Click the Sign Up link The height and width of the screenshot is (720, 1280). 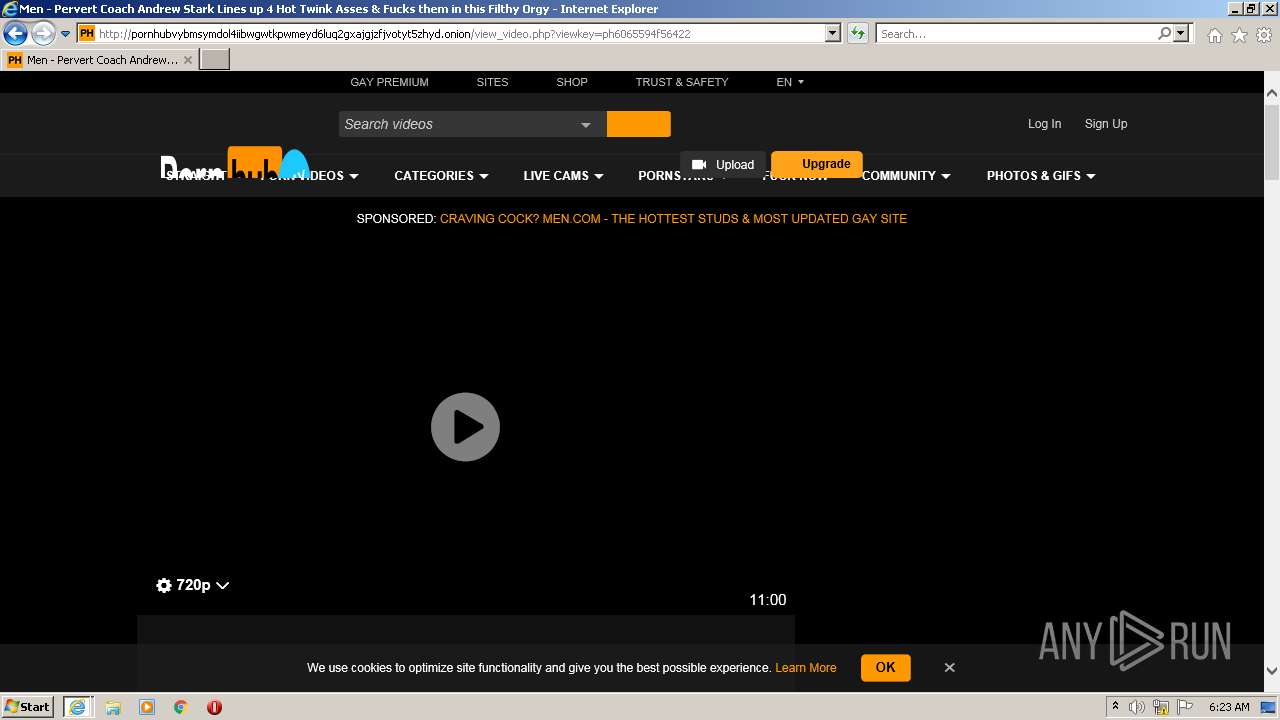[x=1106, y=124]
